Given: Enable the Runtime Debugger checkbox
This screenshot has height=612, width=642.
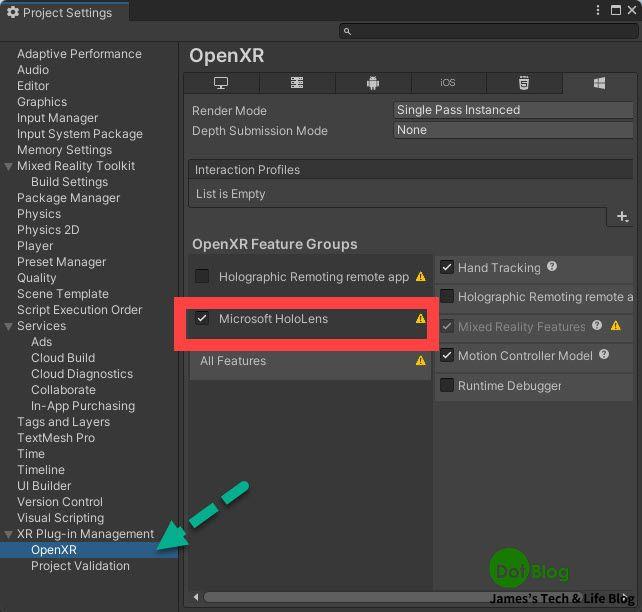Looking at the screenshot, I should [447, 385].
